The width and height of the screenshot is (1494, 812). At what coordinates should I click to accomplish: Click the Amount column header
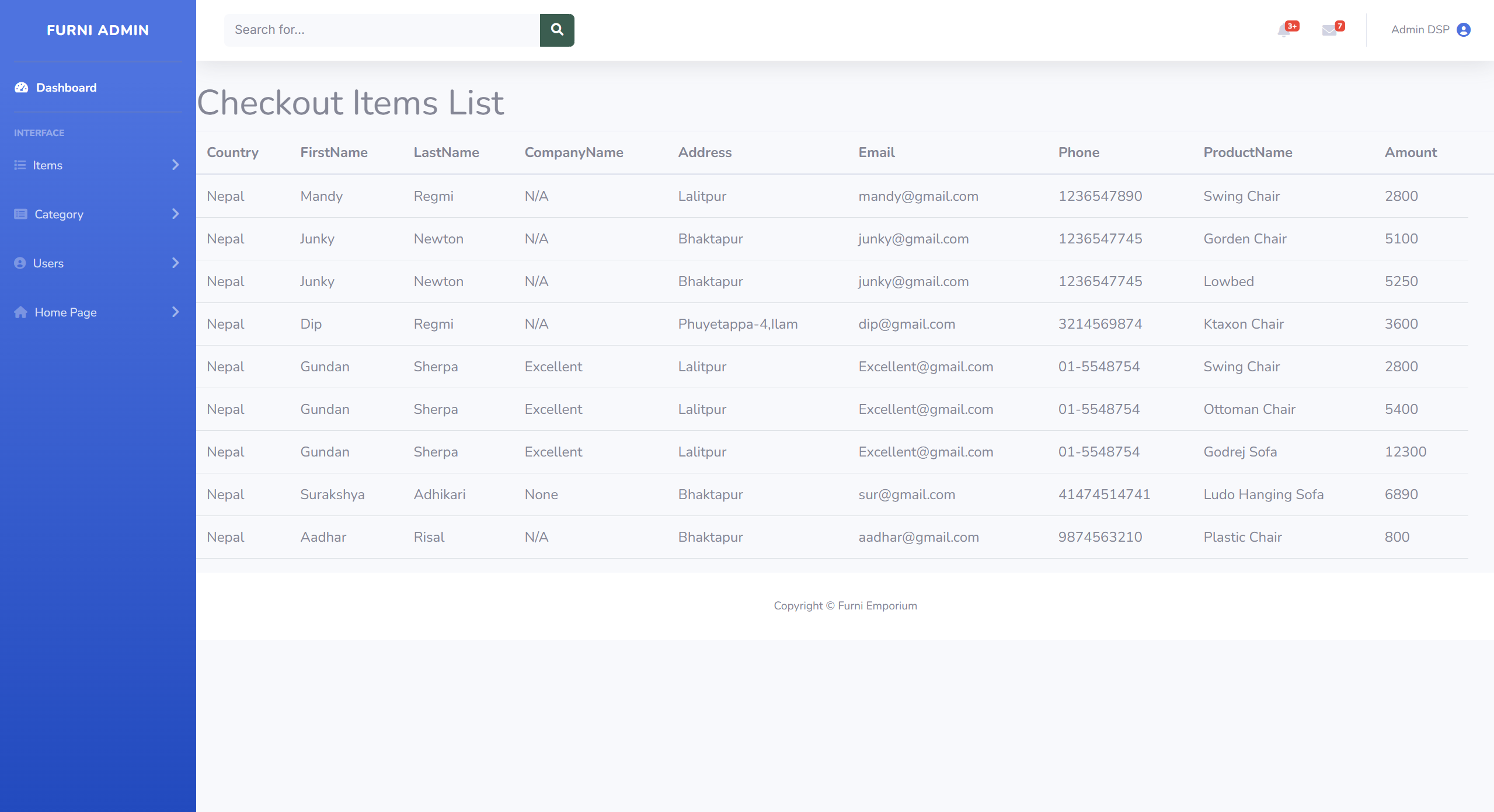click(1411, 152)
